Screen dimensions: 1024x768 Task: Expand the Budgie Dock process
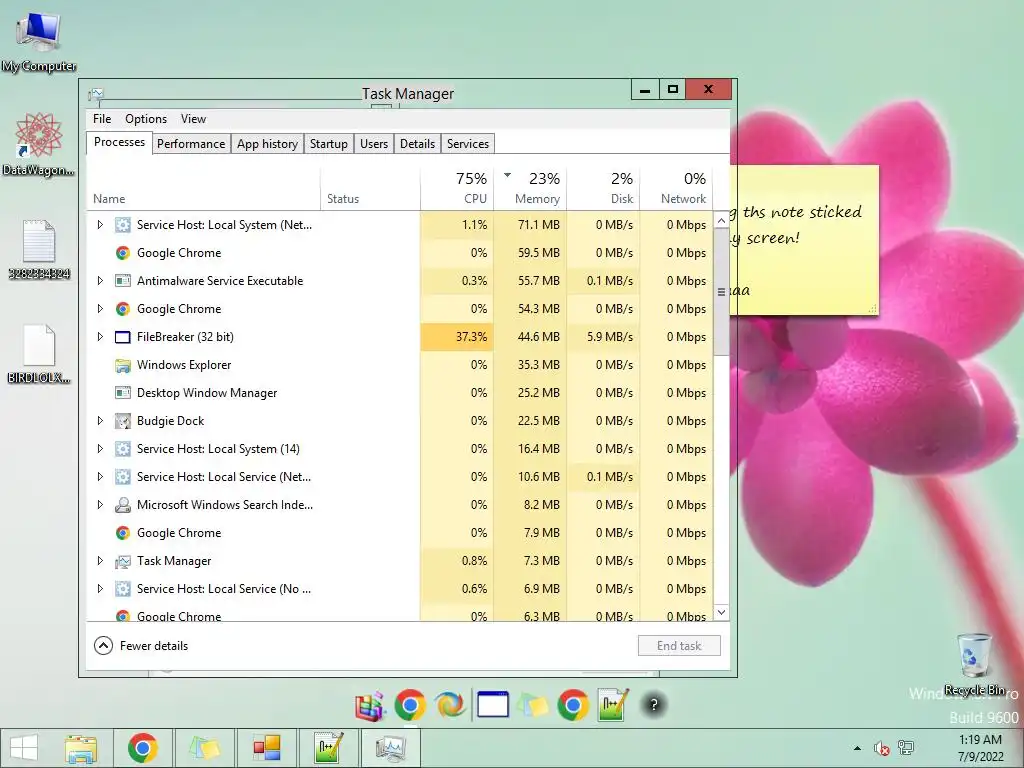[x=100, y=421]
